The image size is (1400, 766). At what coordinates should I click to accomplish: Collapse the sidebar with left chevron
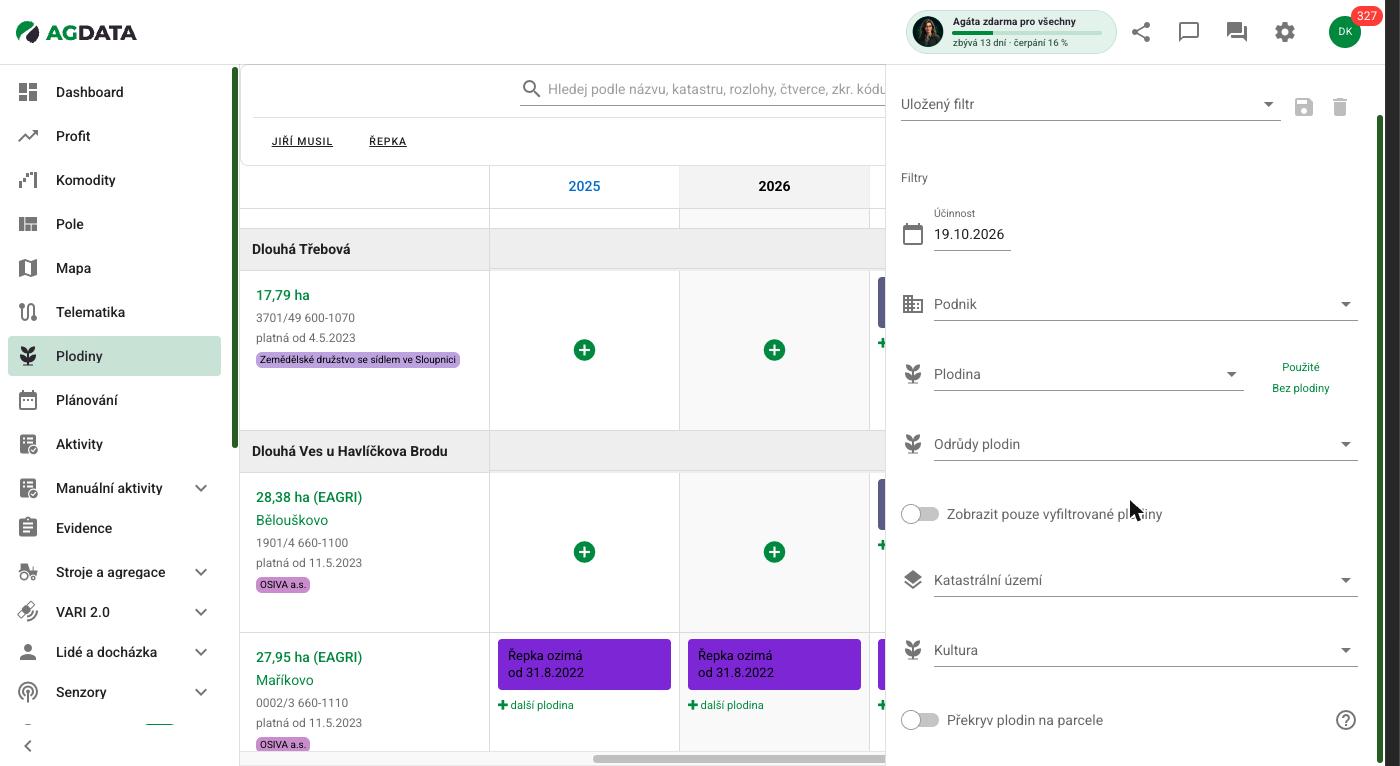pos(28,746)
